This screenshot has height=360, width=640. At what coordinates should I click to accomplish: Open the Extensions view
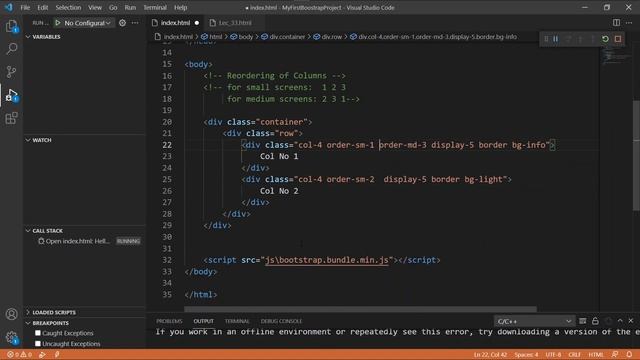(x=11, y=118)
